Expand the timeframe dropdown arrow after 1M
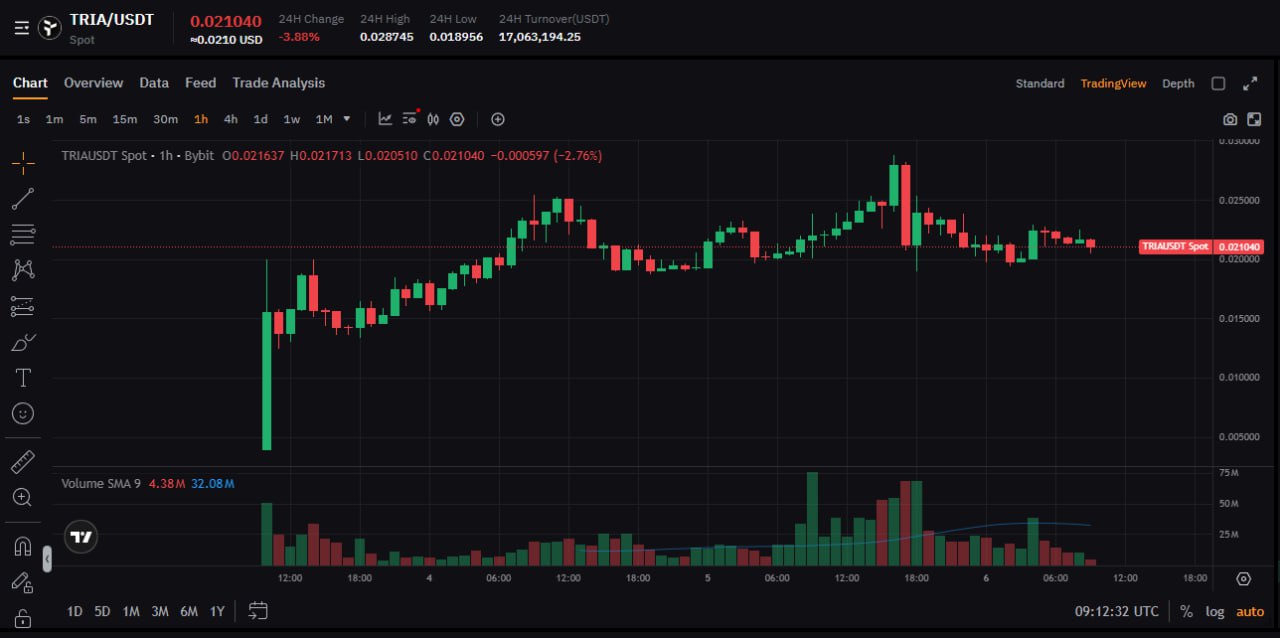The width and height of the screenshot is (1280, 638). (347, 119)
